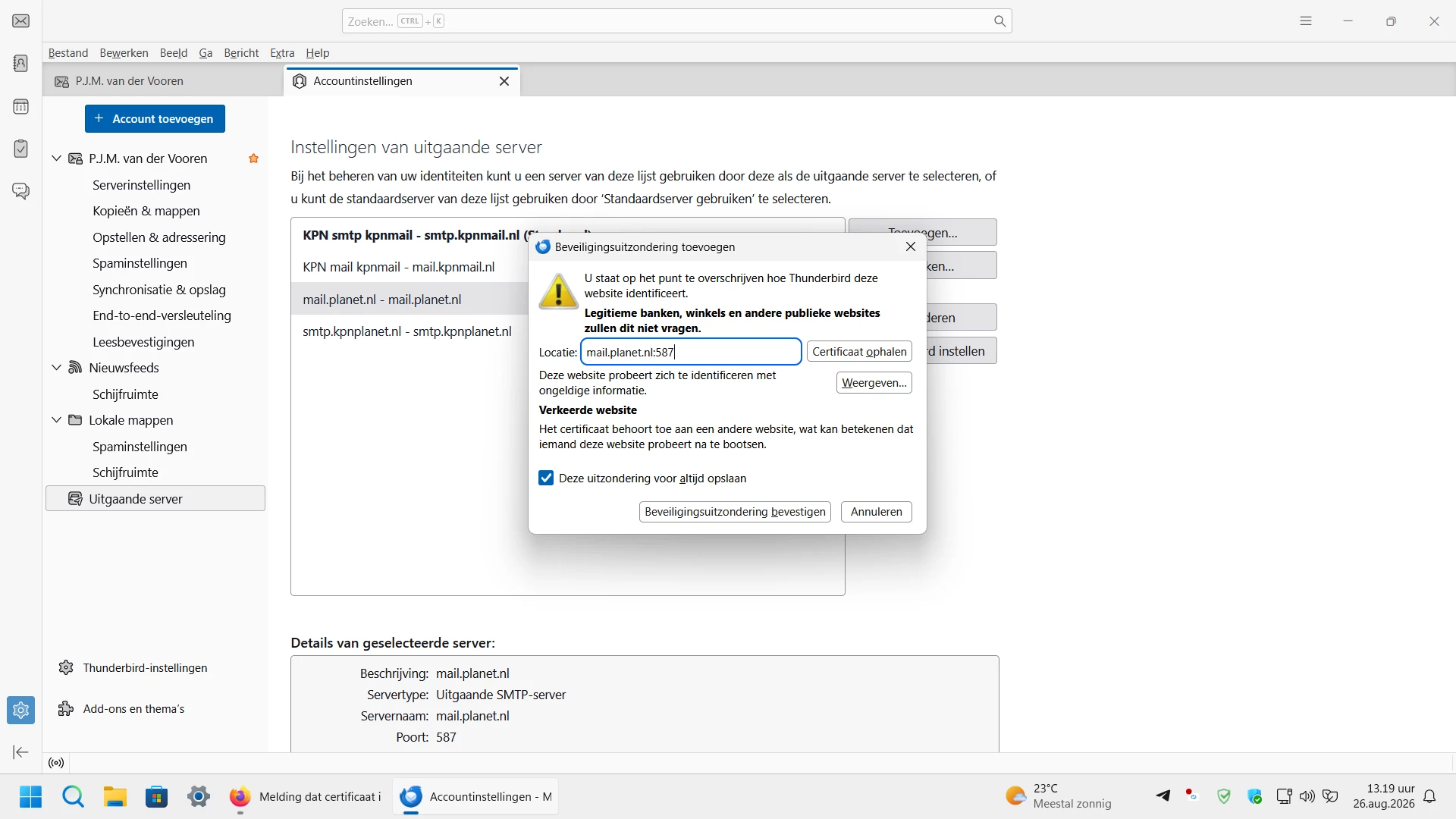Select the 'smtp.kpnplanet.nl - smtp.kpnplanet.nl' server
This screenshot has height=819, width=1456.
tap(409, 331)
